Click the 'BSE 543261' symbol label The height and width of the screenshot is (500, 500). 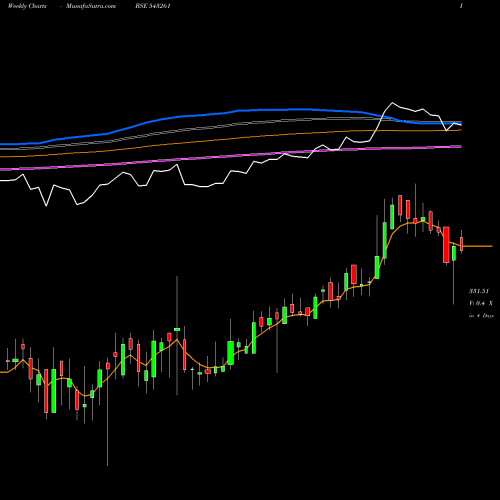click(x=153, y=6)
